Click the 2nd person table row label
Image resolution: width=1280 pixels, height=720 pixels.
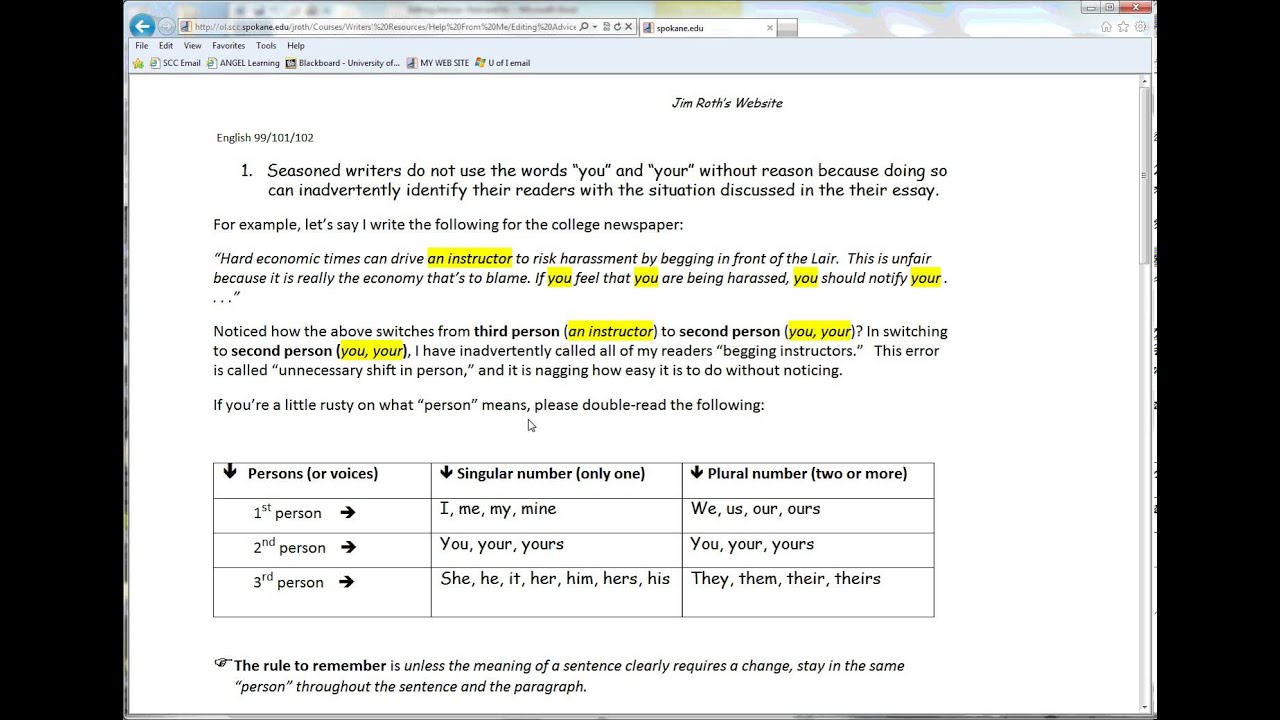click(x=289, y=547)
